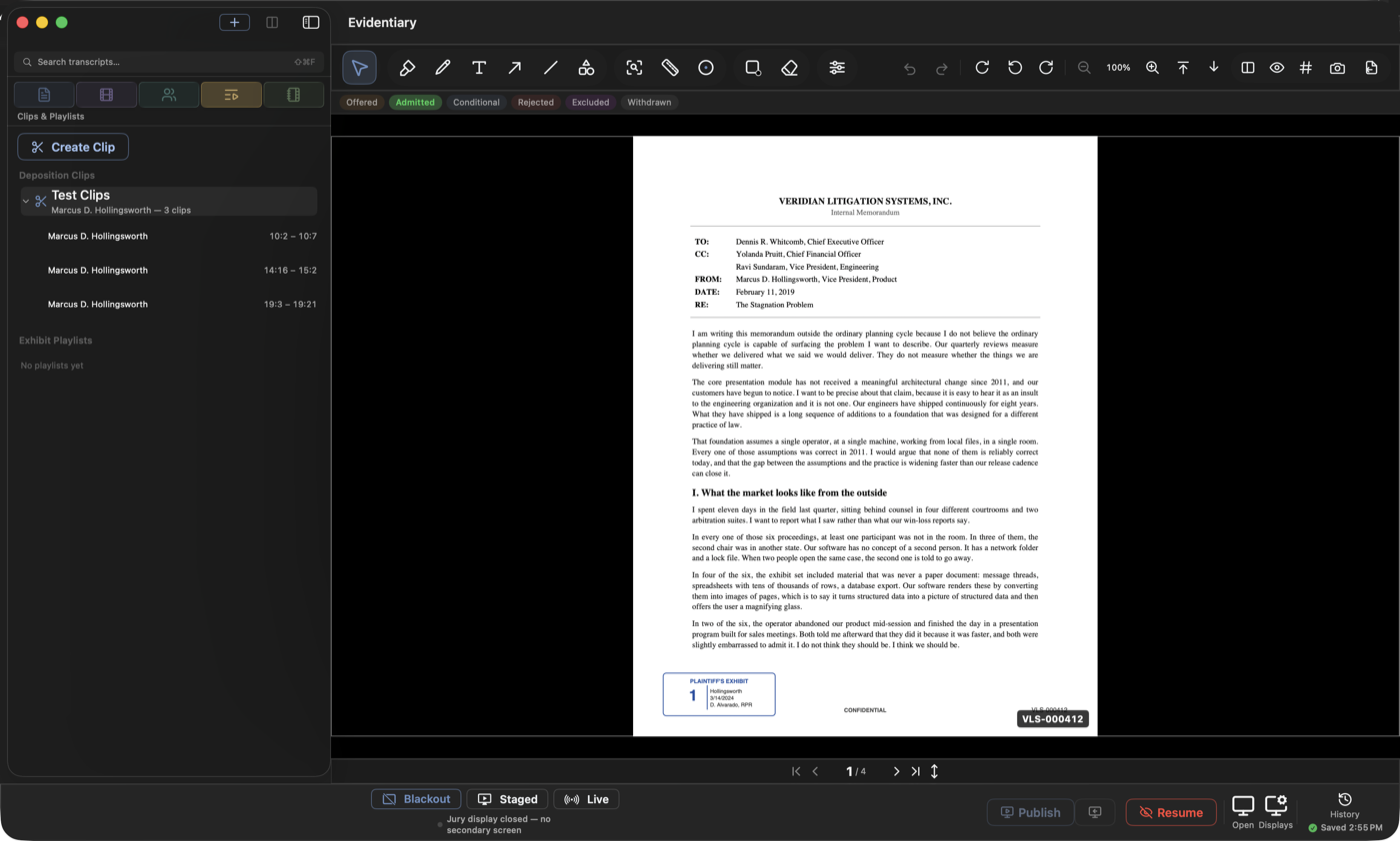This screenshot has width=1400, height=841.
Task: Toggle the hash Bates number overlay
Action: pos(1306,67)
